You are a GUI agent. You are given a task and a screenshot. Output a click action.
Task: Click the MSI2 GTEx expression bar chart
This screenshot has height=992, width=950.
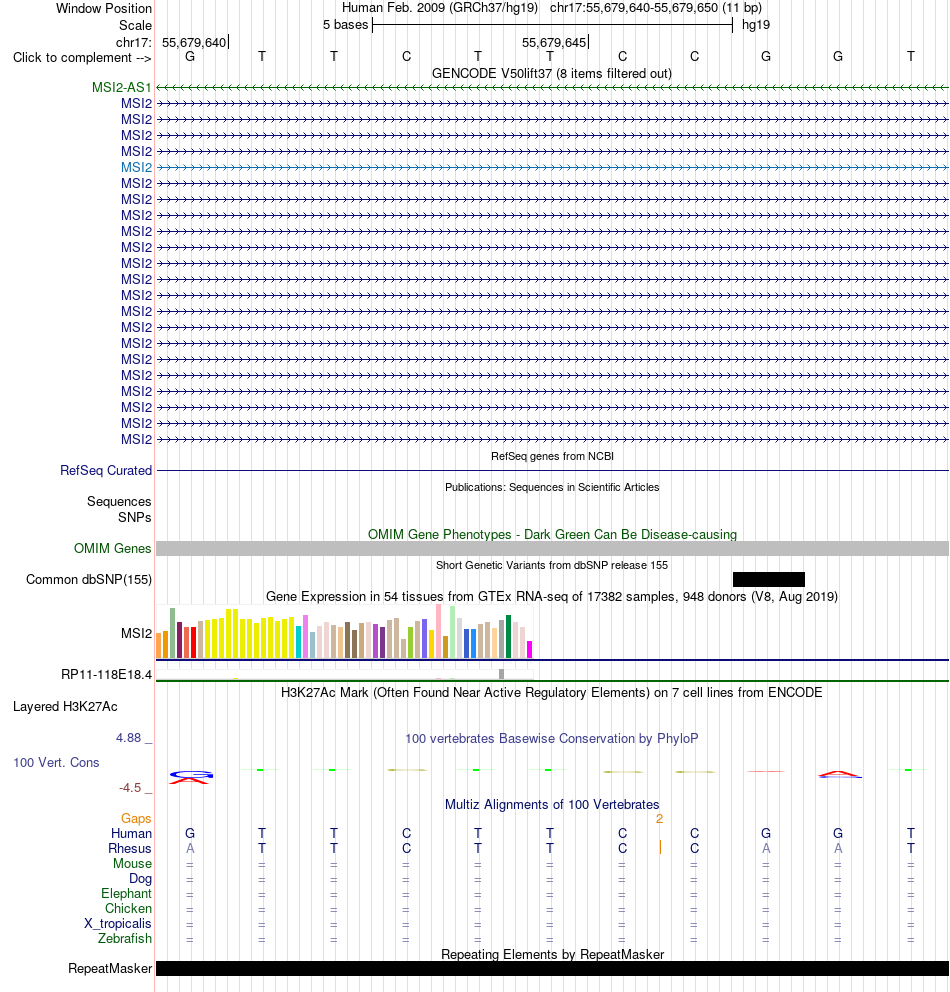click(345, 631)
